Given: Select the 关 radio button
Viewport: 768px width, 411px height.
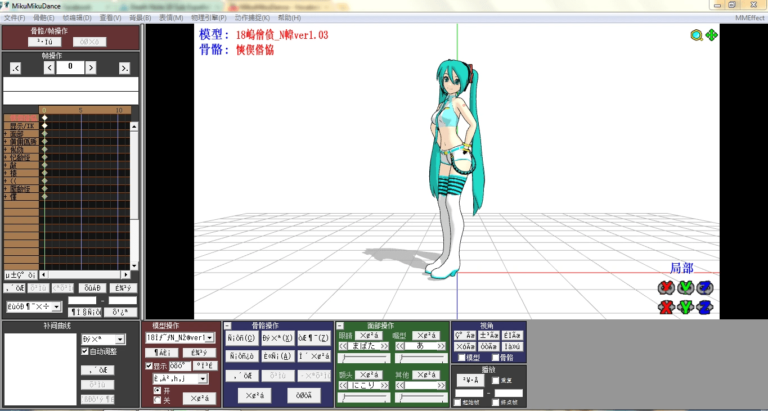Looking at the screenshot, I should coord(157,400).
